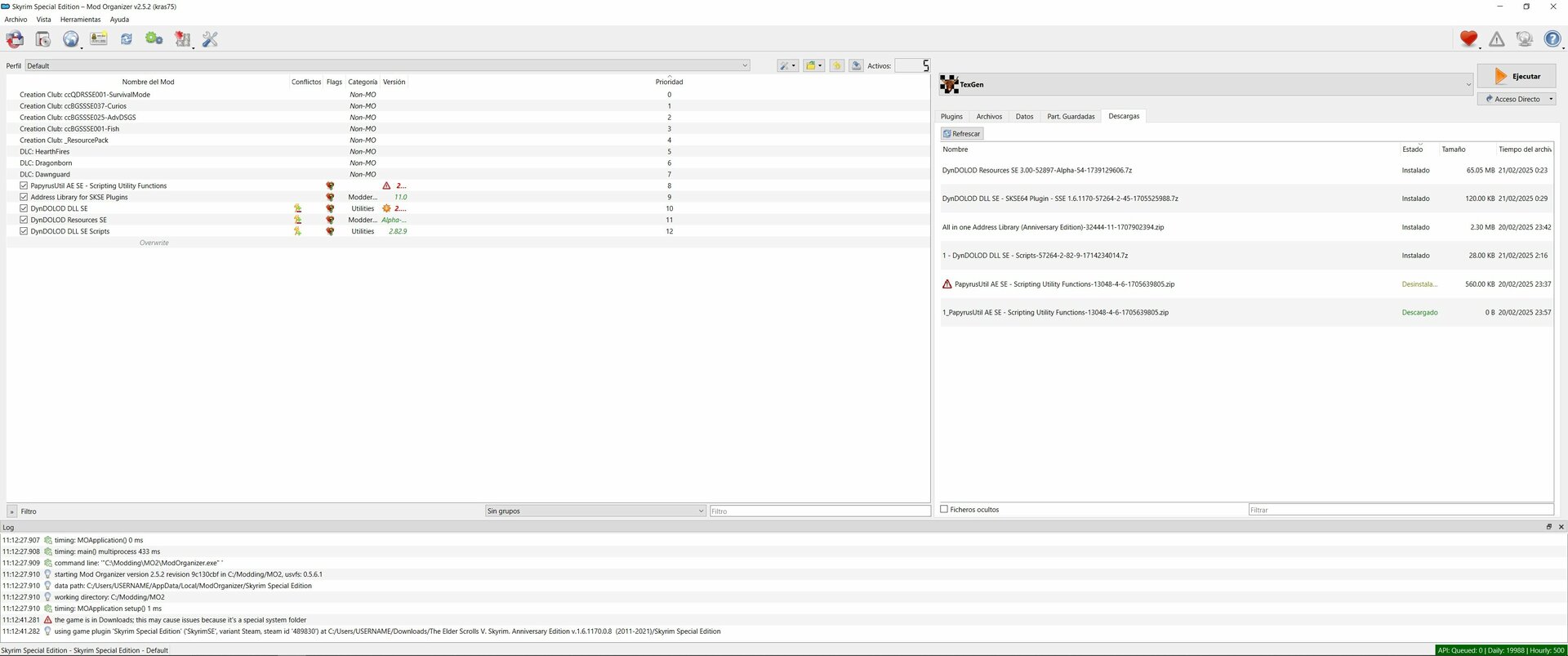Screen dimensions: 1568x656
Task: Switch to the Plugins tab
Action: pyautogui.click(x=951, y=116)
